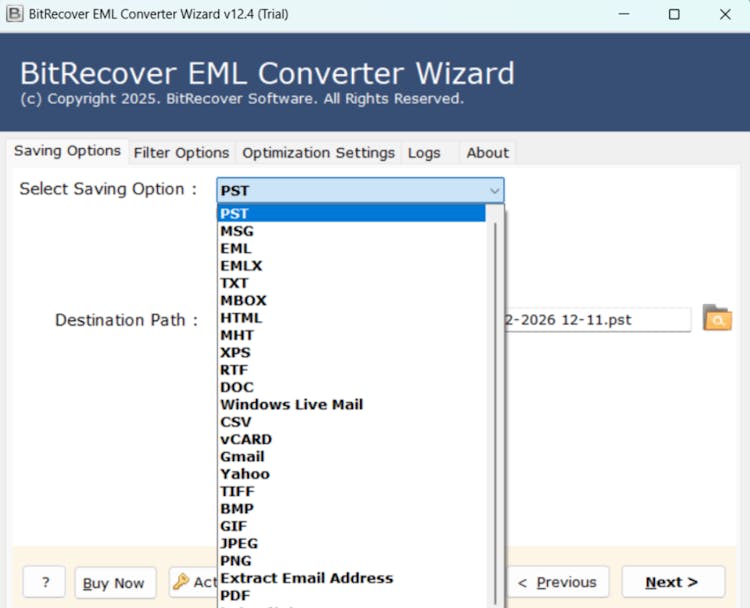Image resolution: width=750 pixels, height=608 pixels.
Task: Pick Gmail as the saving option
Action: click(242, 456)
